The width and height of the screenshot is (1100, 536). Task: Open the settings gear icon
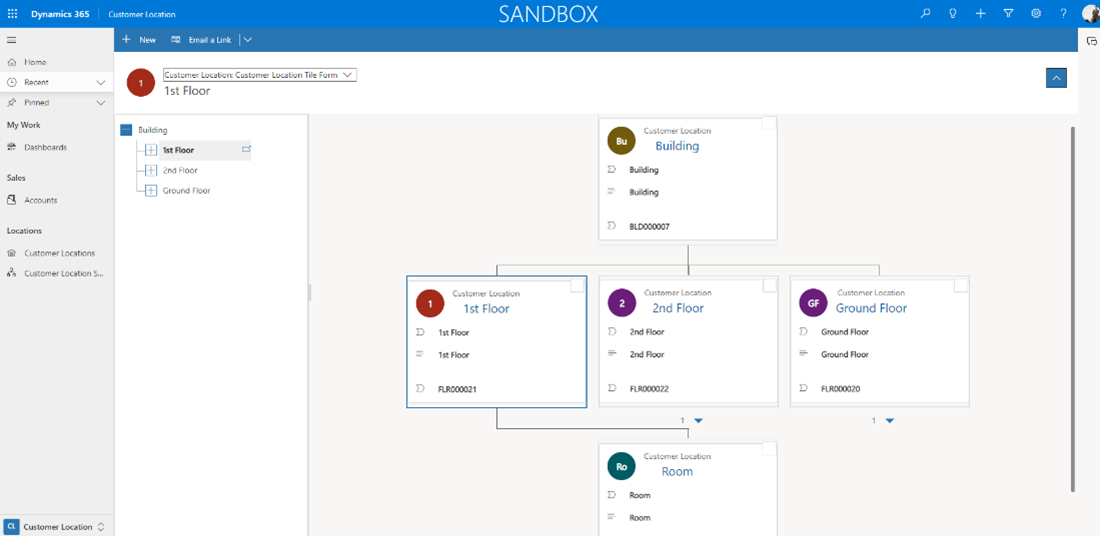click(x=1036, y=14)
